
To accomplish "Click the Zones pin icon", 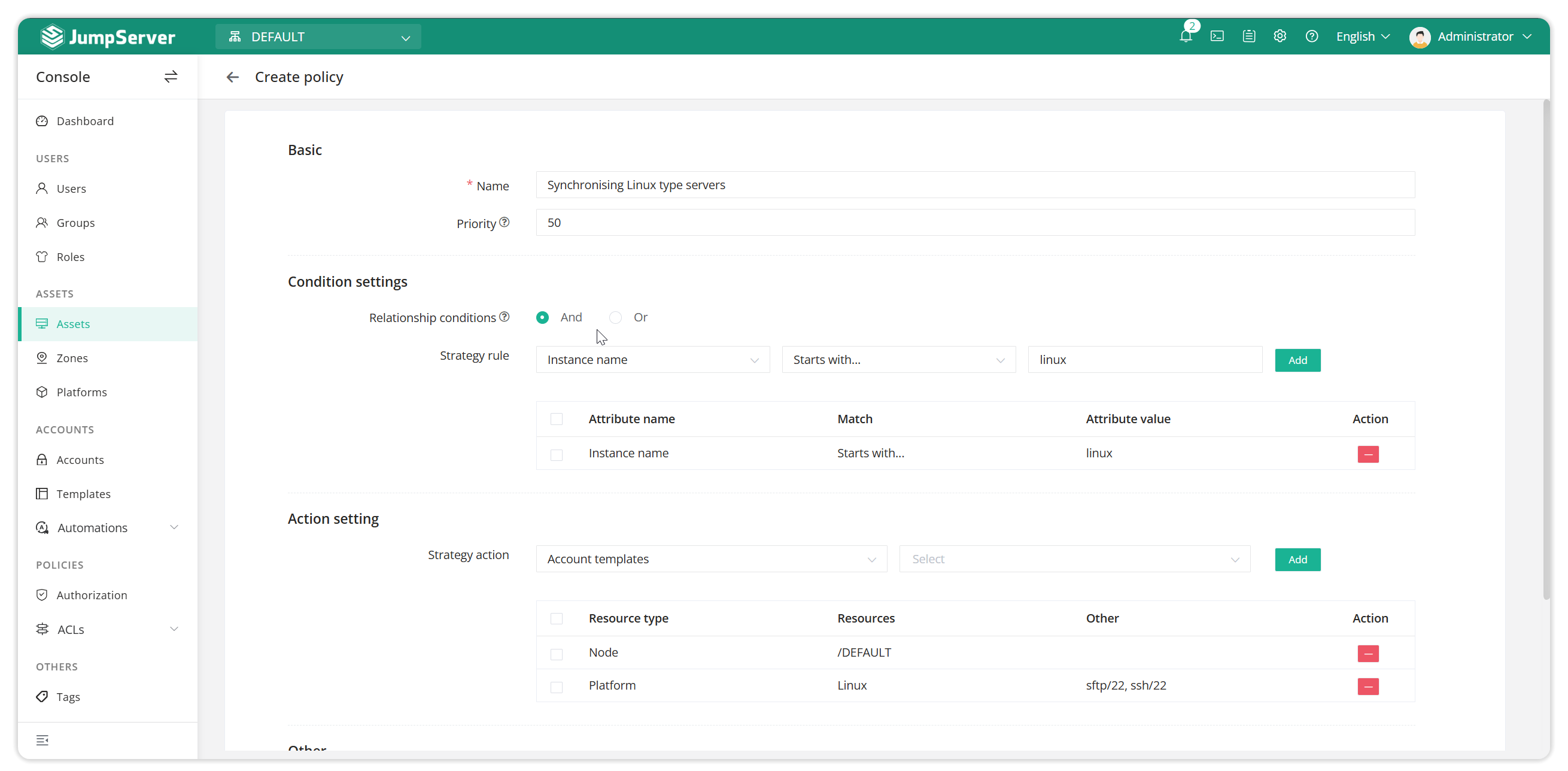I will 42,358.
